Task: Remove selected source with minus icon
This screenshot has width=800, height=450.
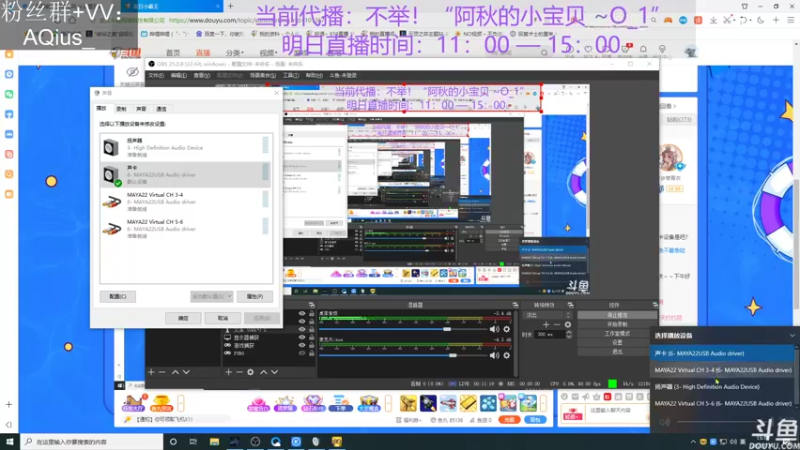Action: [239, 372]
